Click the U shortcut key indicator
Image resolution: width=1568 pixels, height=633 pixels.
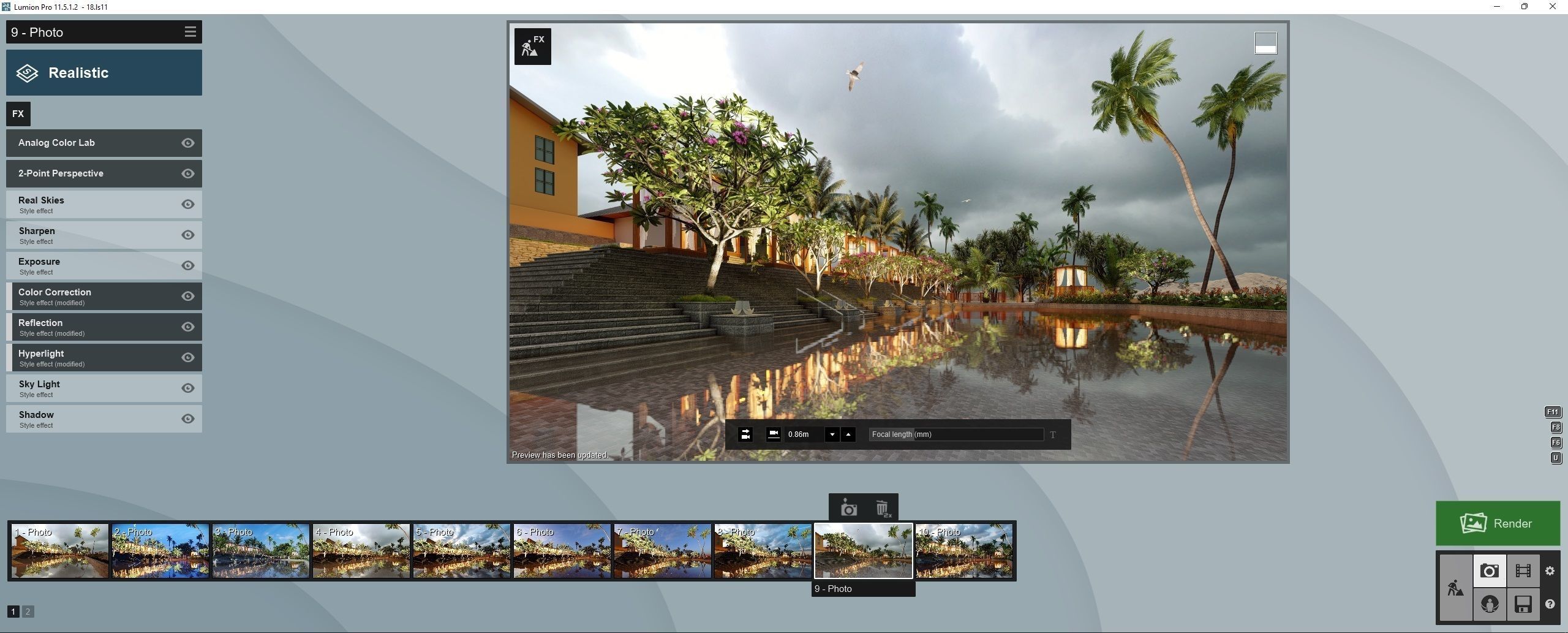click(x=1556, y=458)
